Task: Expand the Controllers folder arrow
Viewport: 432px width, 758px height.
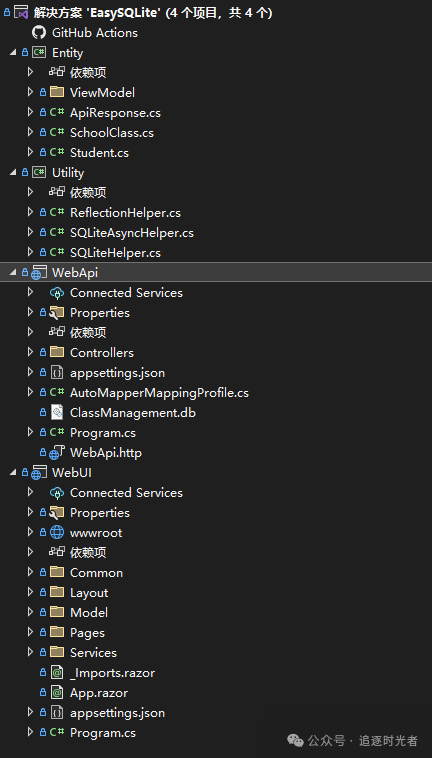Action: tap(30, 352)
